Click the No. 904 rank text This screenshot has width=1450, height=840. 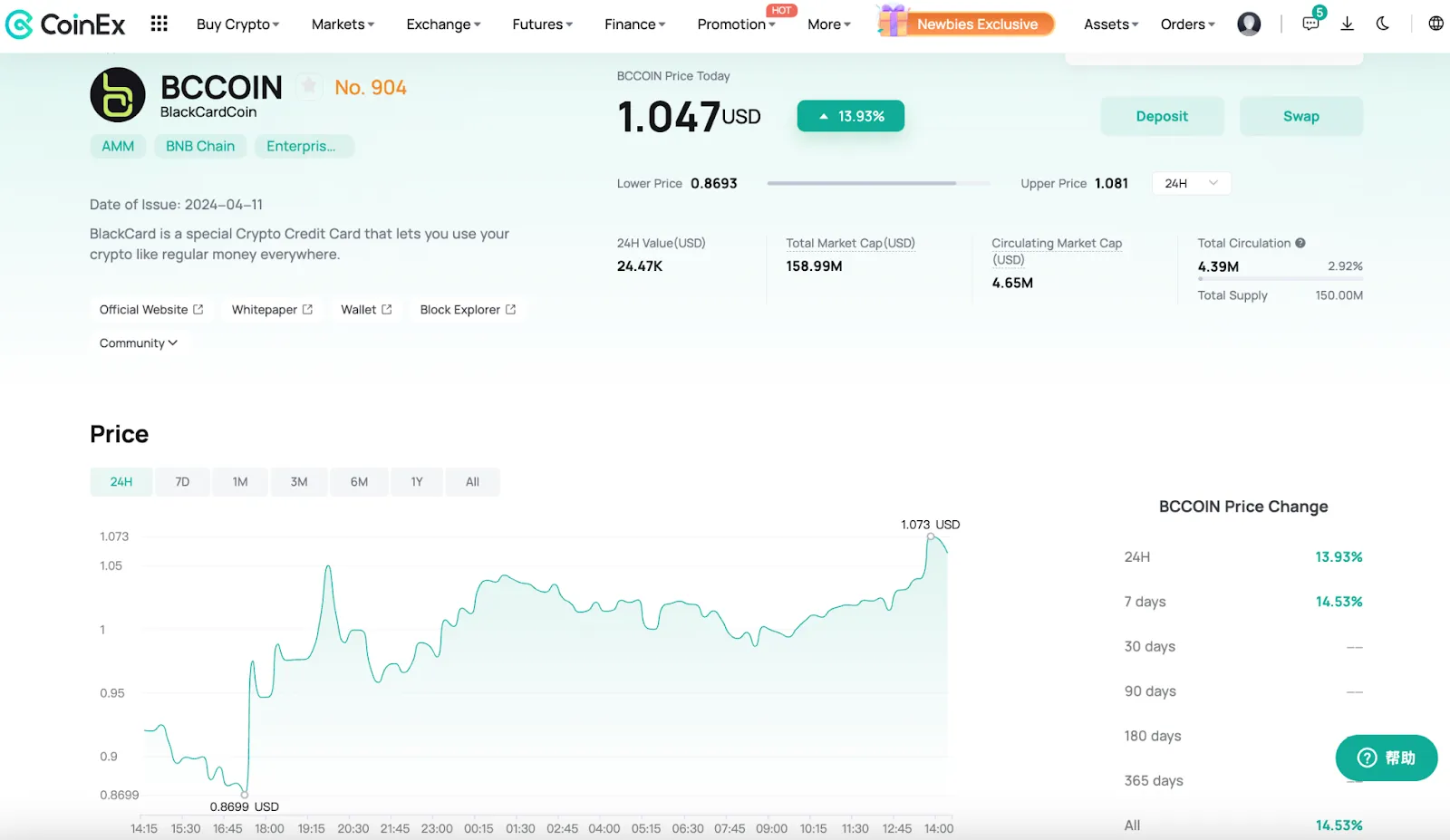tap(371, 87)
